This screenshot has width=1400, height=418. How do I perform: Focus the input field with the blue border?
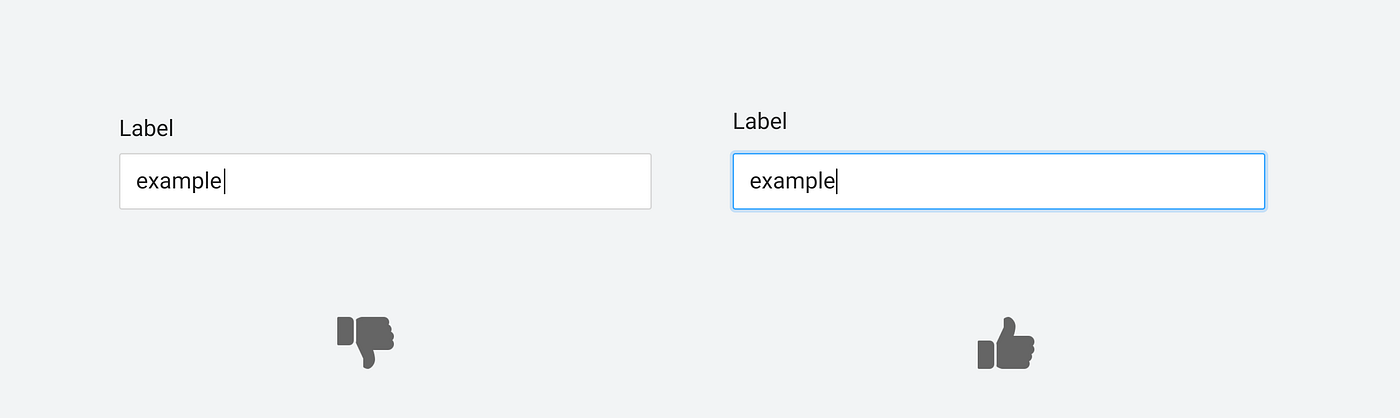pos(998,181)
